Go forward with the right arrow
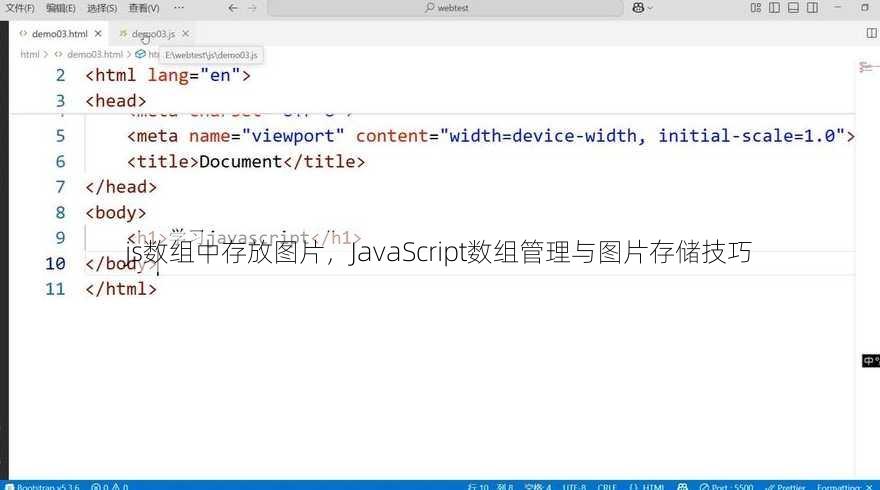Image resolution: width=880 pixels, height=490 pixels. tap(252, 8)
